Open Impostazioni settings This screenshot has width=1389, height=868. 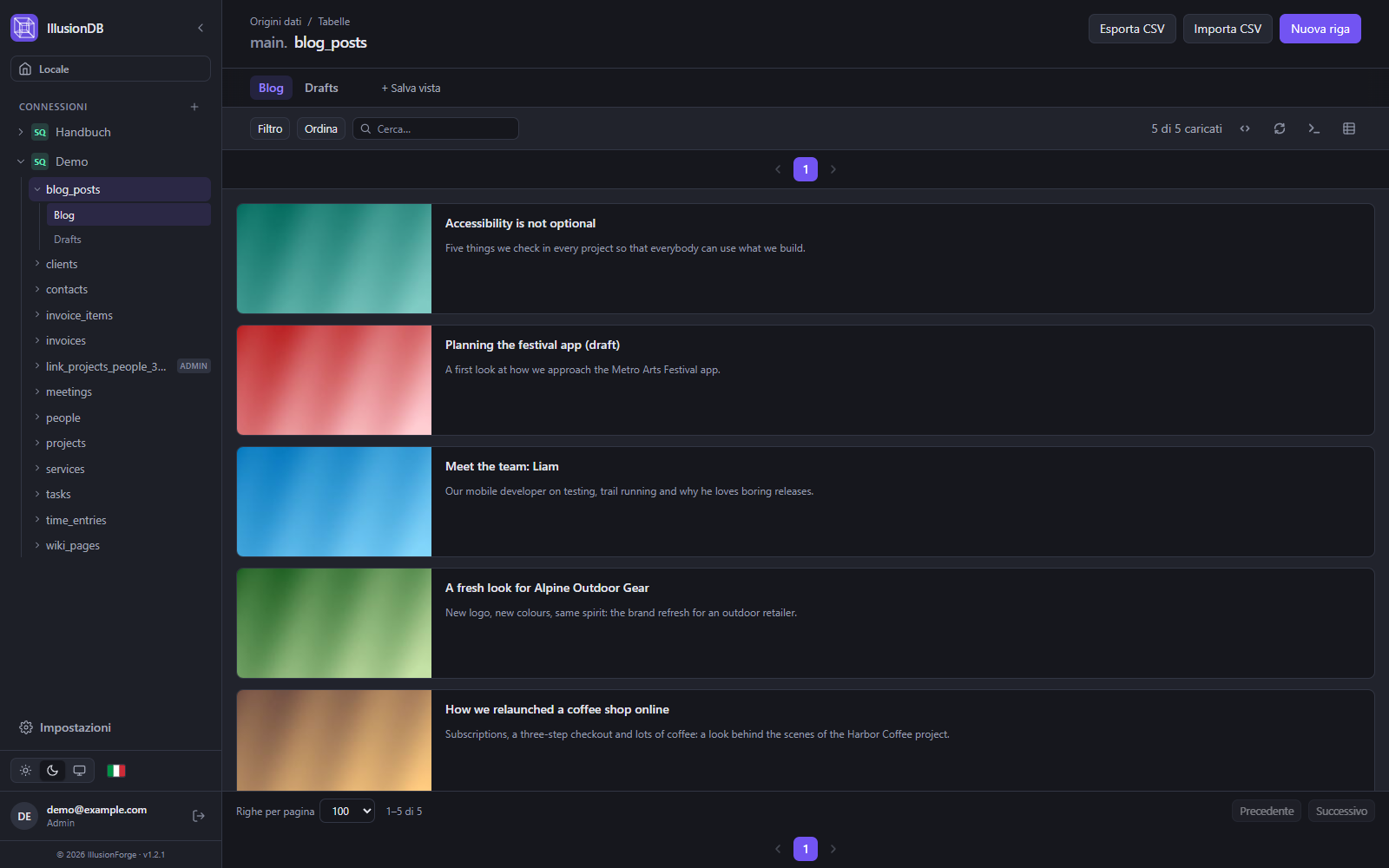click(65, 727)
